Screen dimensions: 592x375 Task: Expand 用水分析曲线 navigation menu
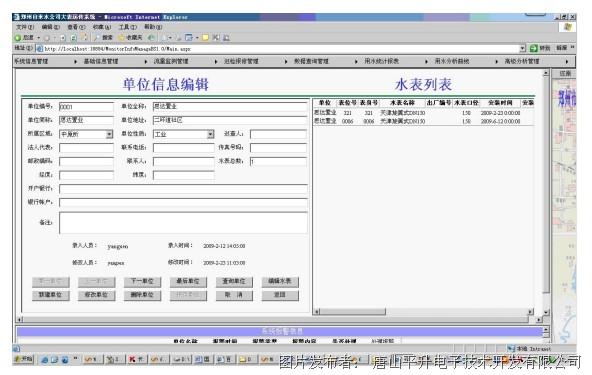466,61
